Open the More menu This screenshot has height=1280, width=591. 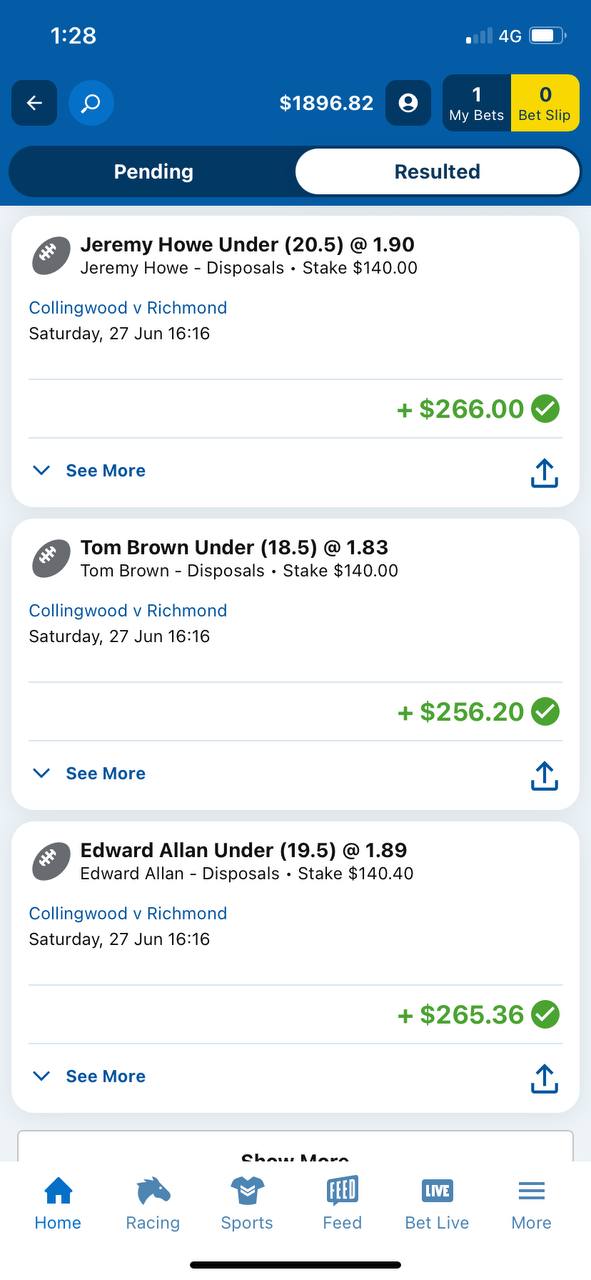(531, 1204)
